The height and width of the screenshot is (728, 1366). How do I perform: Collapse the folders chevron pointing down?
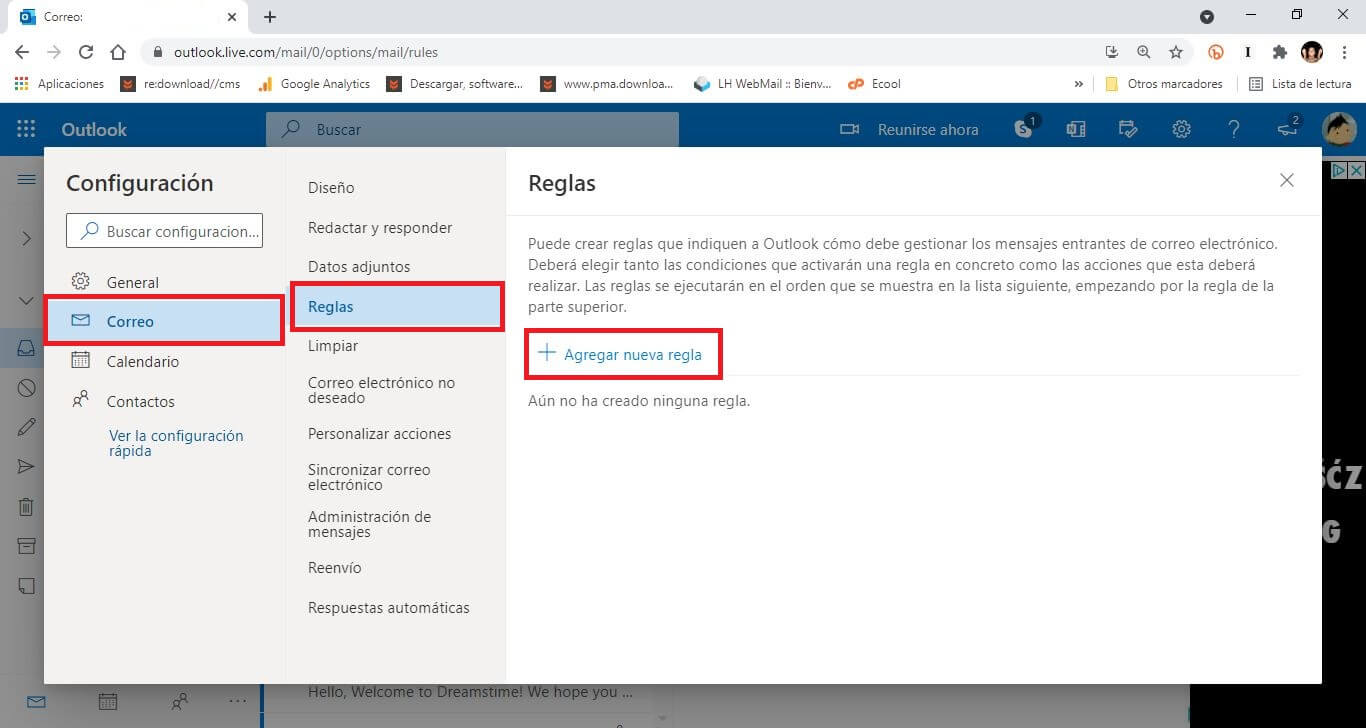[x=27, y=300]
